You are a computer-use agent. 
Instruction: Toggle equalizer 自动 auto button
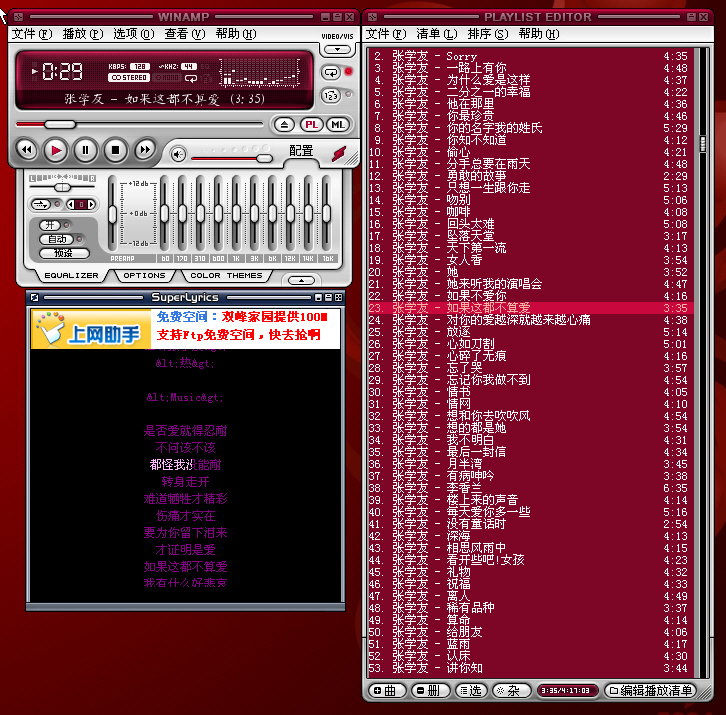(x=57, y=239)
